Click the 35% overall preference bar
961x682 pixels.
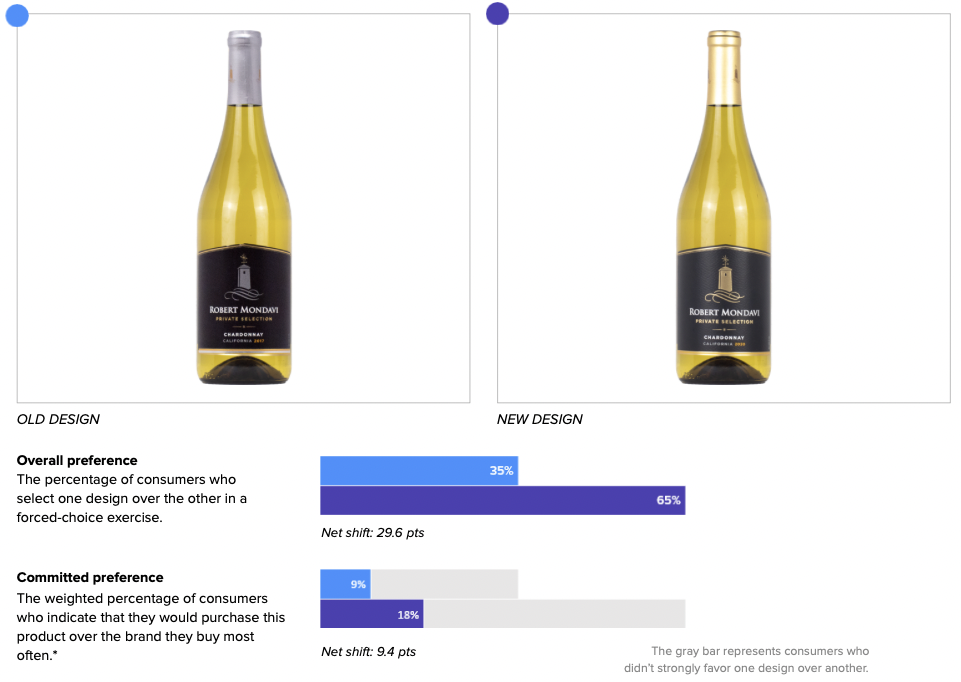[x=419, y=471]
